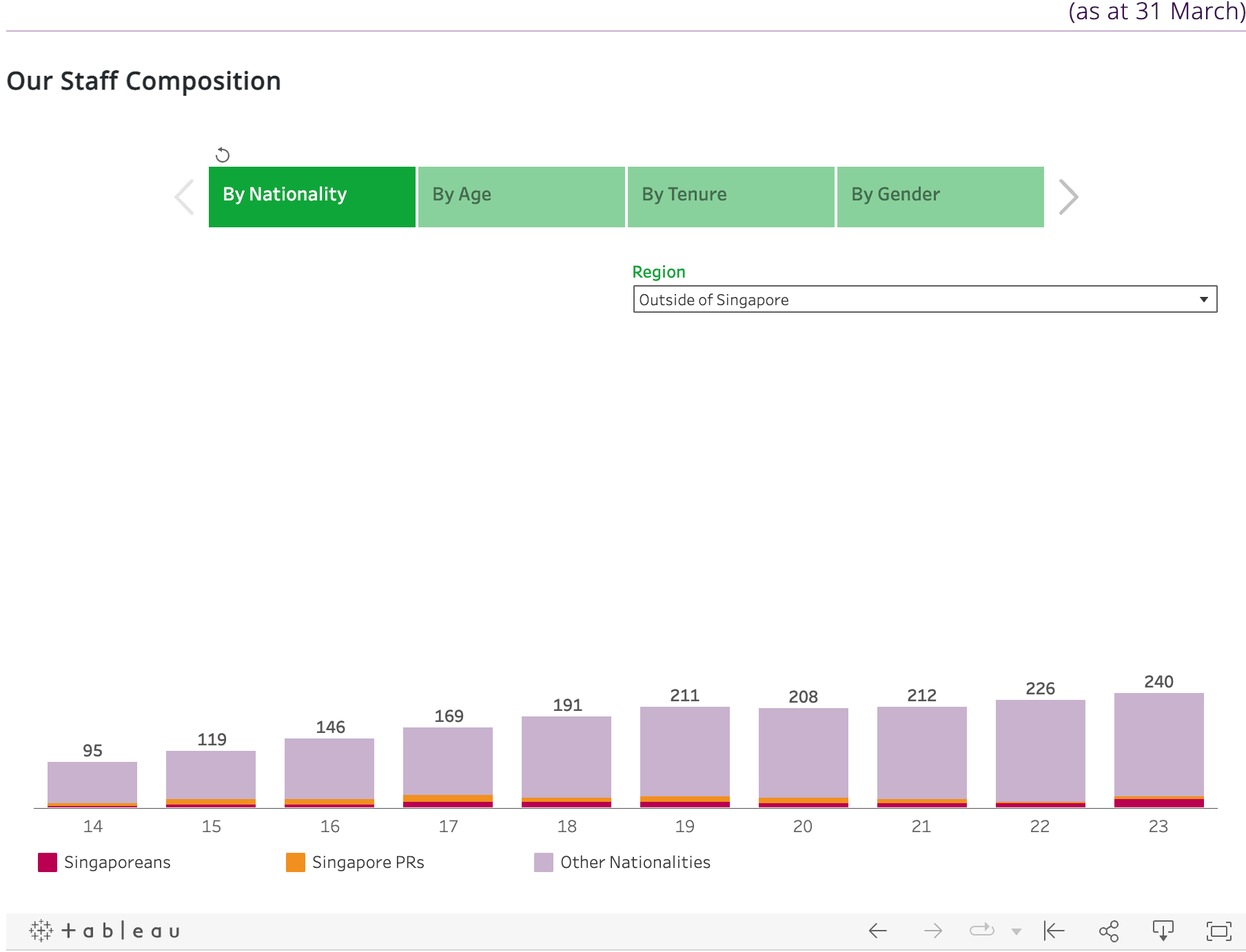Click the axis label 19

tap(685, 827)
